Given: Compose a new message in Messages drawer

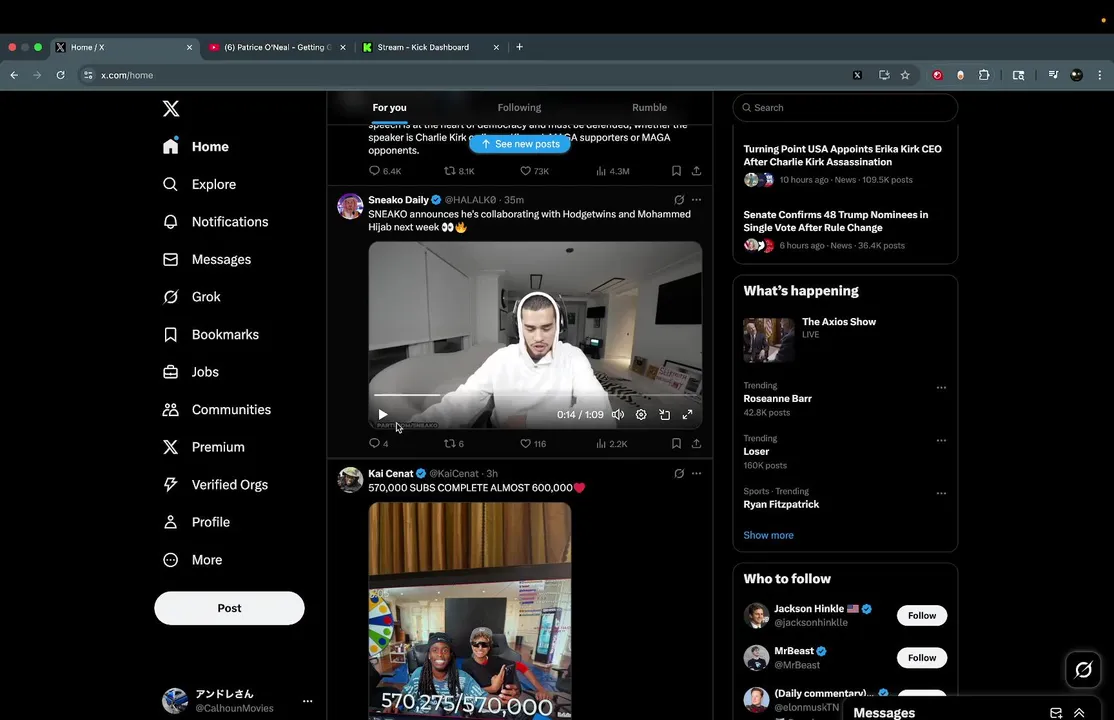Looking at the screenshot, I should 1056,712.
